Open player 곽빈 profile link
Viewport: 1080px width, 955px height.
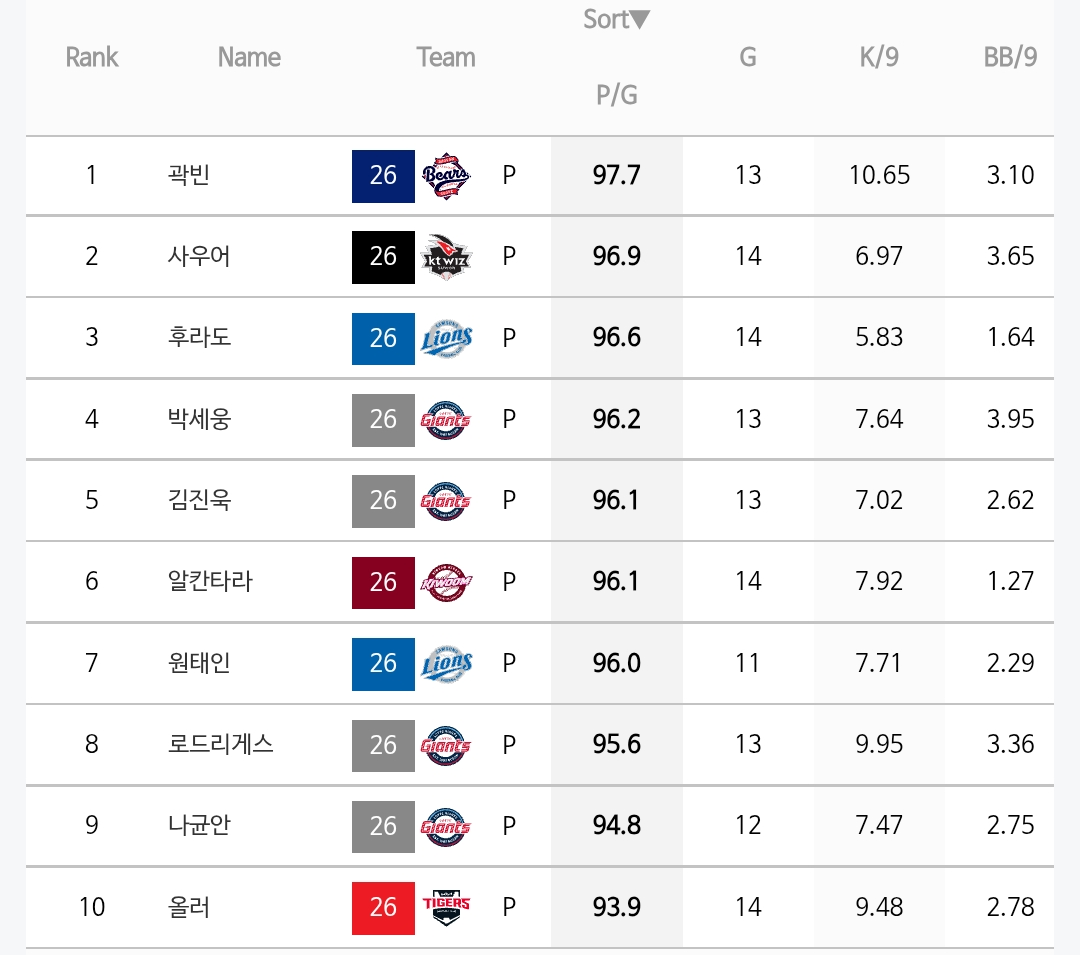(188, 175)
